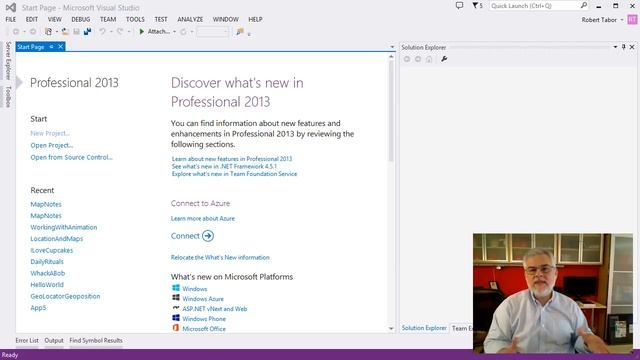The height and width of the screenshot is (360, 640).
Task: Switch to Find Symbol Results tab
Action: tap(96, 340)
